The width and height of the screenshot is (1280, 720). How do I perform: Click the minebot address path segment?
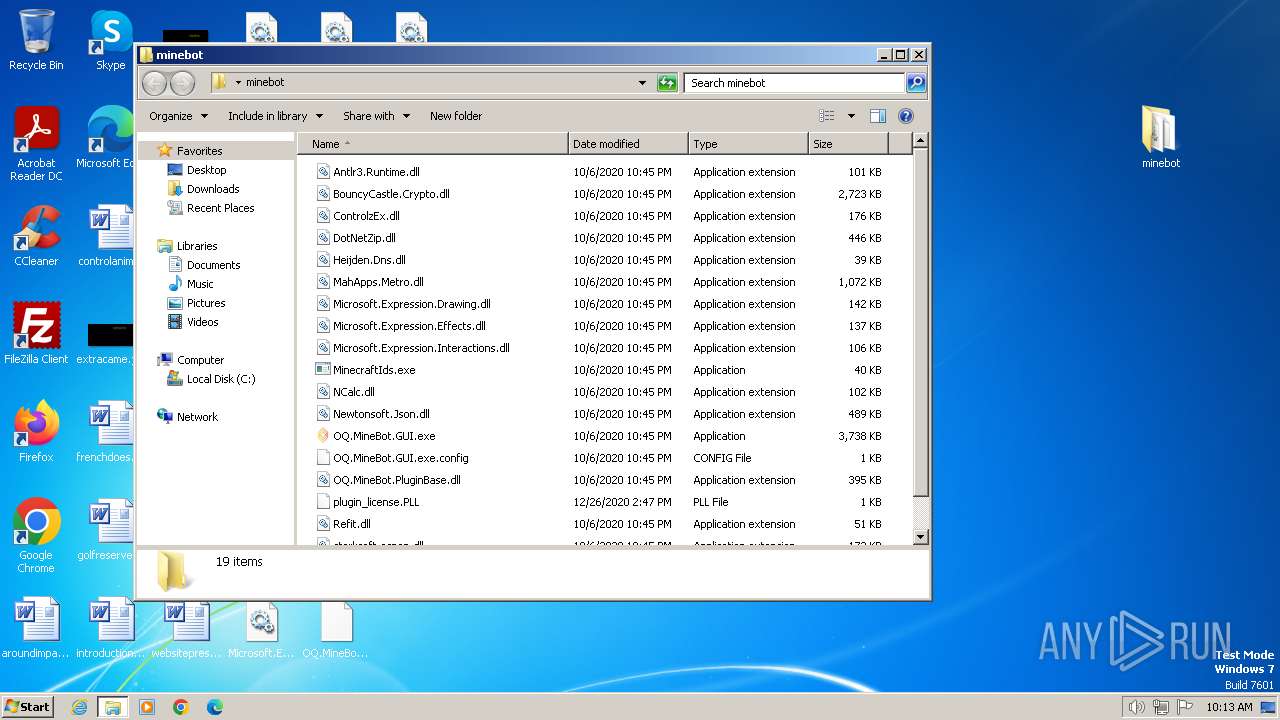[265, 83]
